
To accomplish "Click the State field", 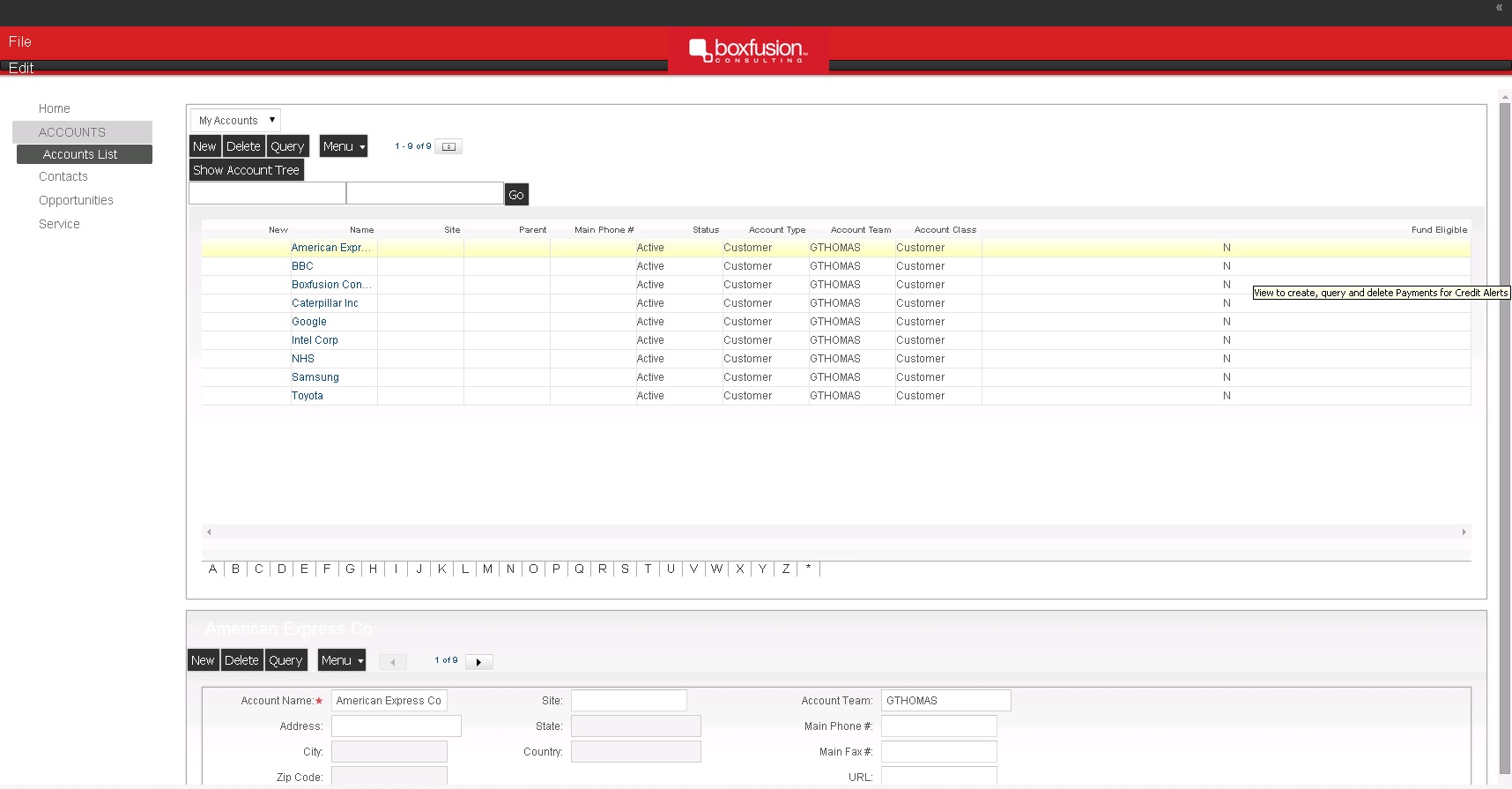I will [636, 726].
